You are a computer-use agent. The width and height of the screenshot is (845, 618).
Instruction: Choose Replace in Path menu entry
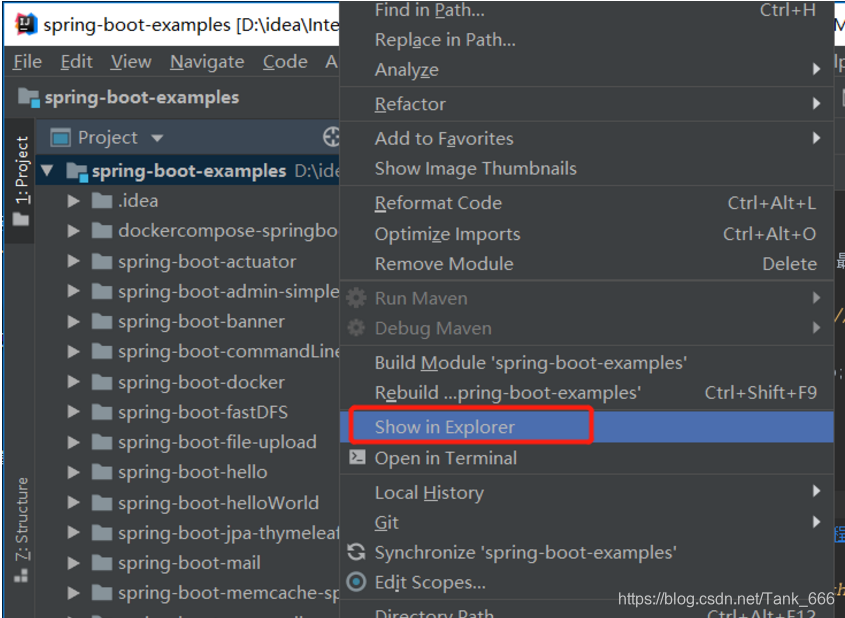point(587,40)
